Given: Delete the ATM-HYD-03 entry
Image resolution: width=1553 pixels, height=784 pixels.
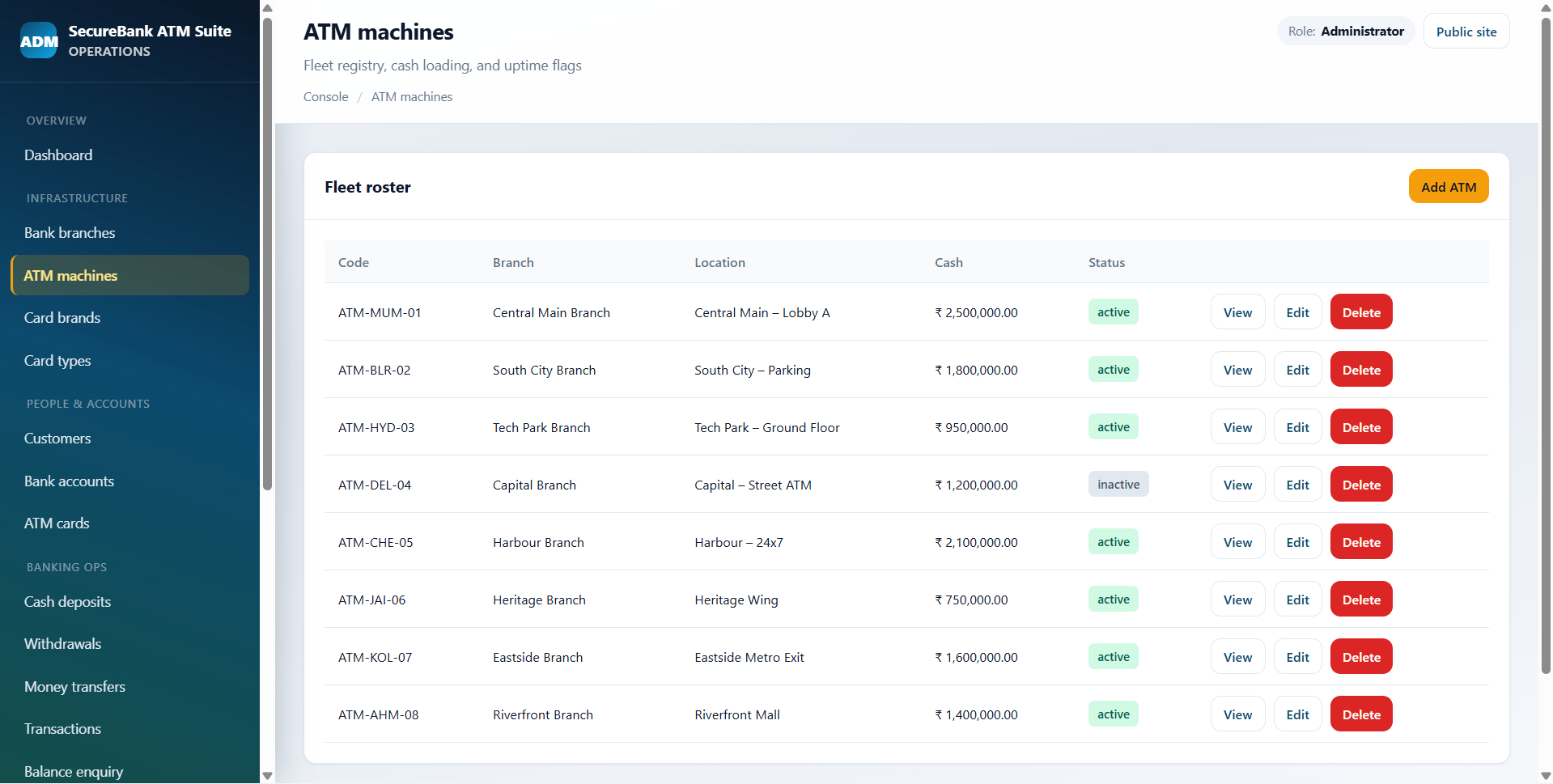Looking at the screenshot, I should click(1361, 427).
